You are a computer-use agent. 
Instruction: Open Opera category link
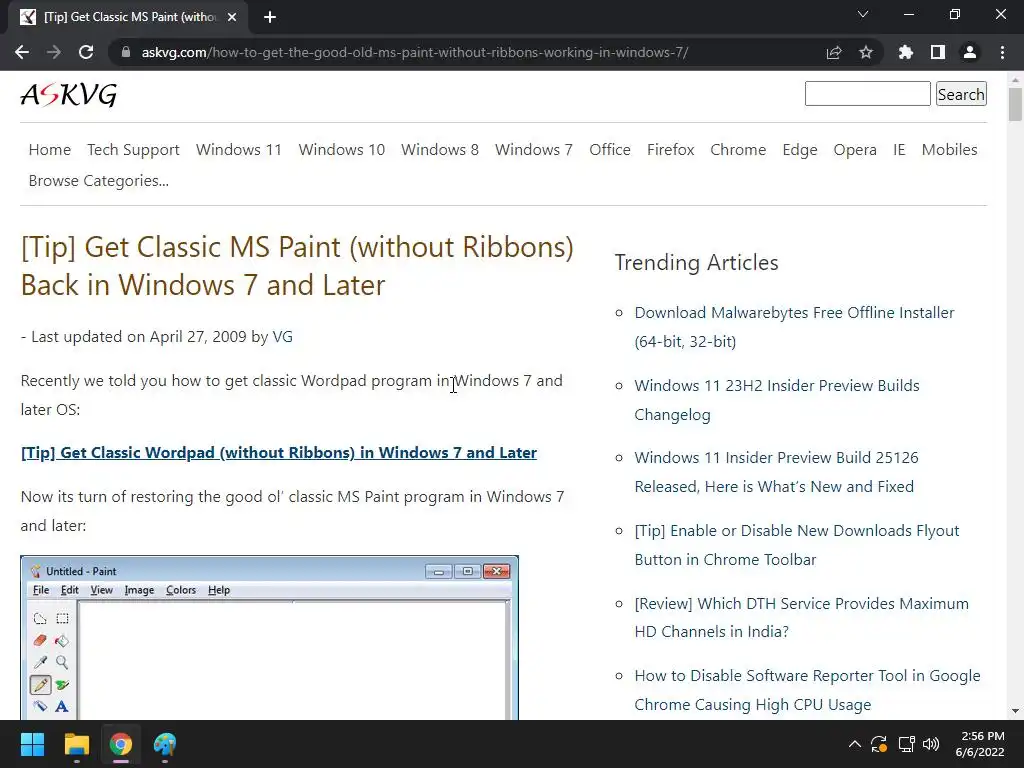click(x=855, y=150)
